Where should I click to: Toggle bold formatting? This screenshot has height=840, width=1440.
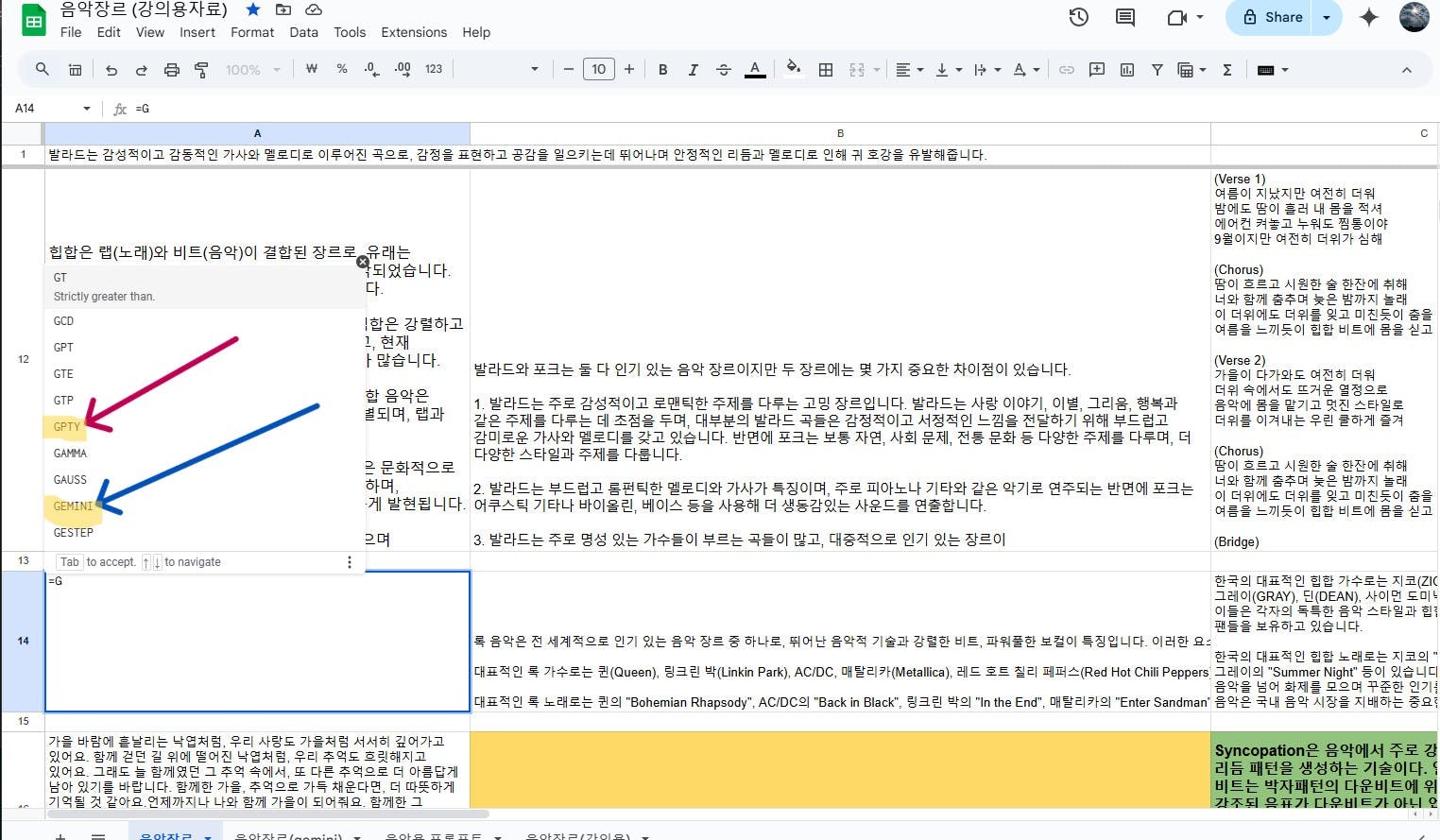[x=663, y=69]
